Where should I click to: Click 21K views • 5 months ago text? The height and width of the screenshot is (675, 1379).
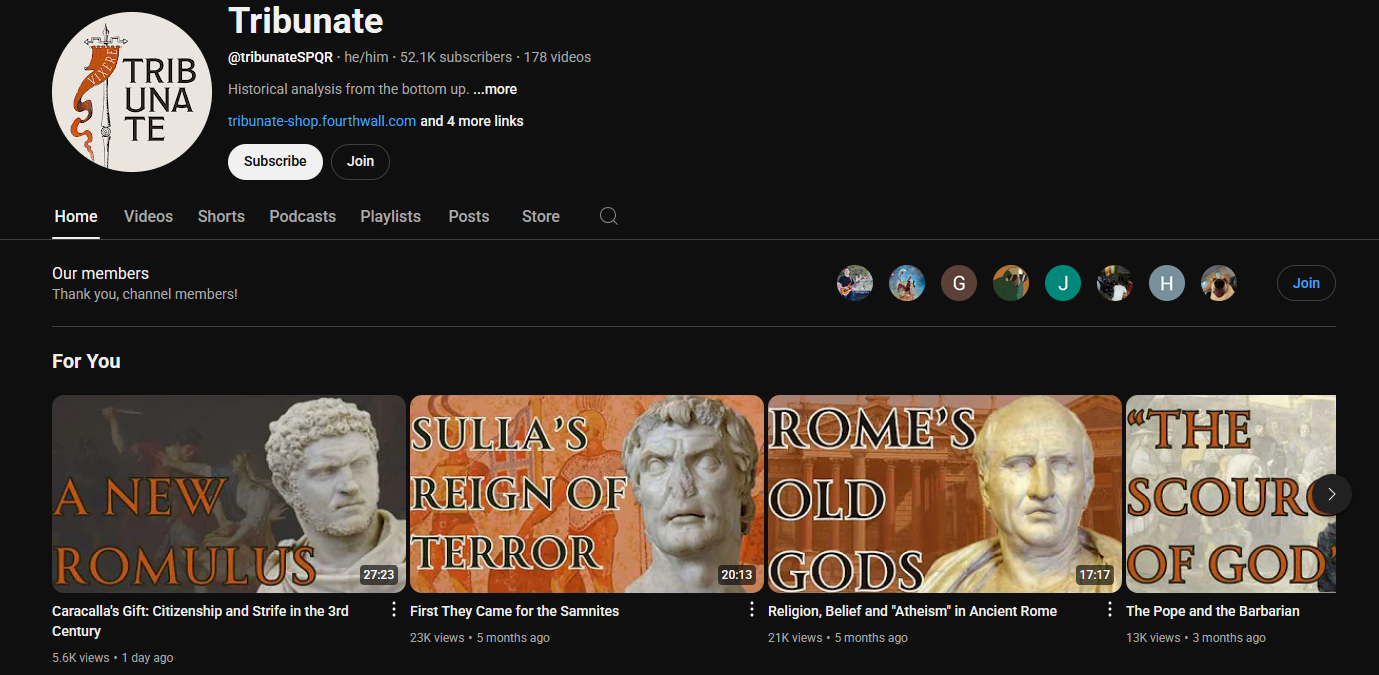click(838, 638)
